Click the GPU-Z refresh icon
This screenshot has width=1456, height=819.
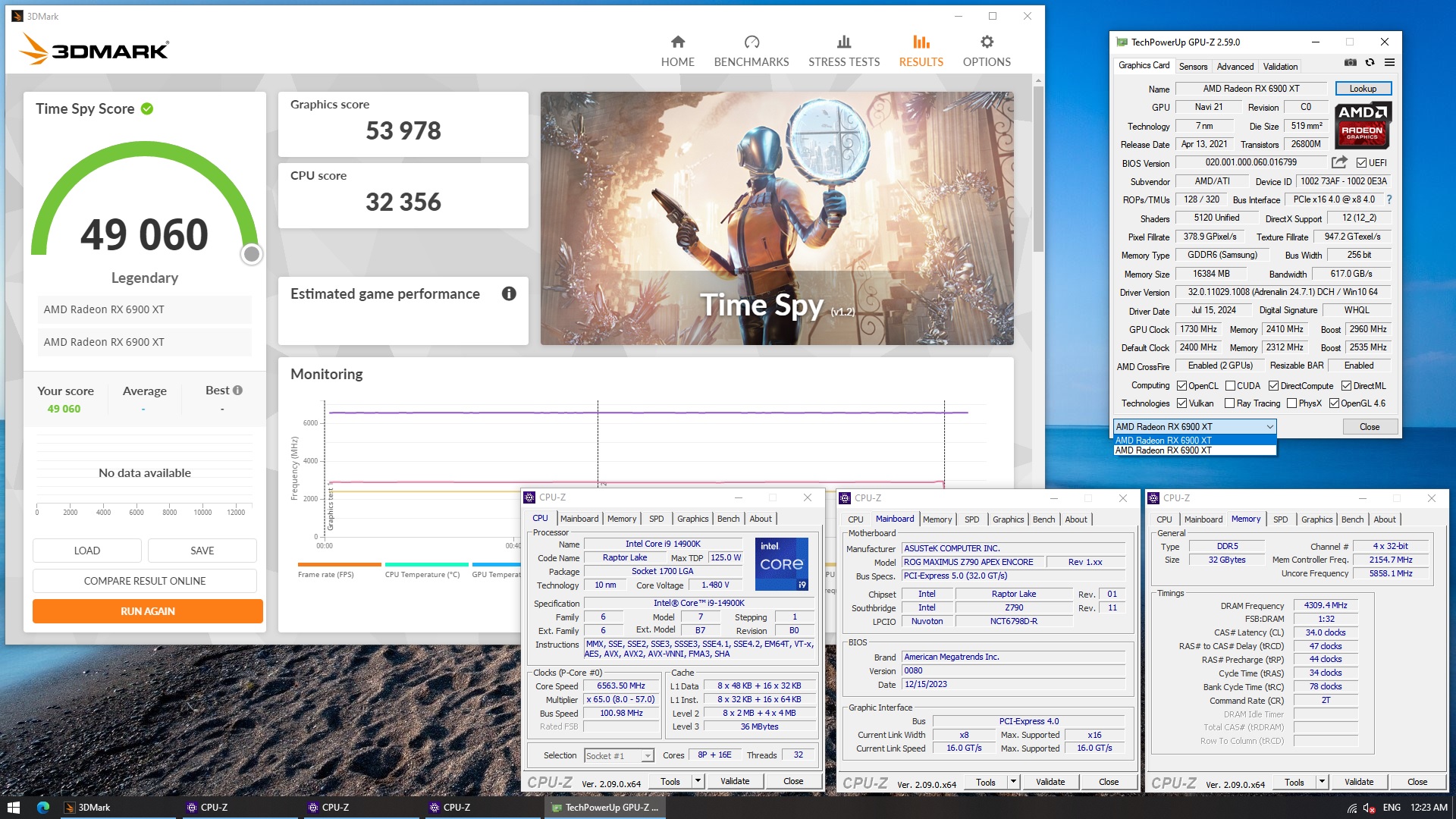[x=1370, y=62]
